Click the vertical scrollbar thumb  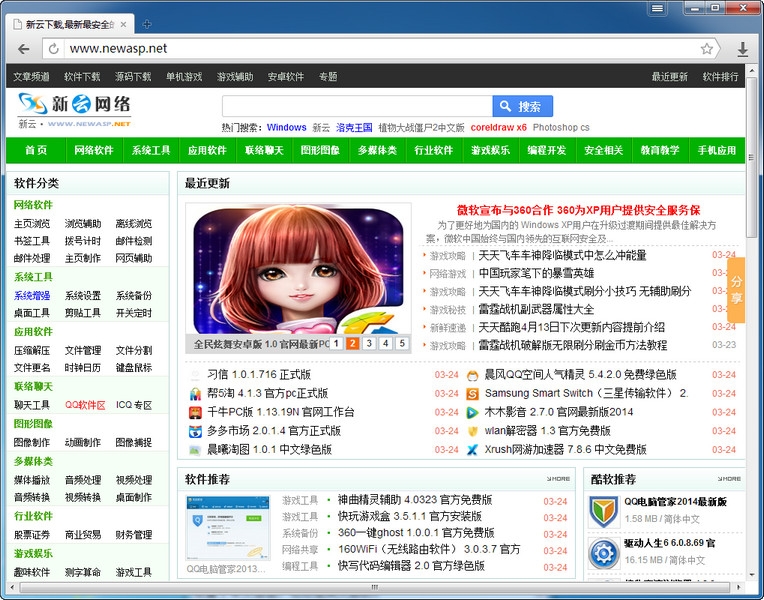(x=751, y=156)
